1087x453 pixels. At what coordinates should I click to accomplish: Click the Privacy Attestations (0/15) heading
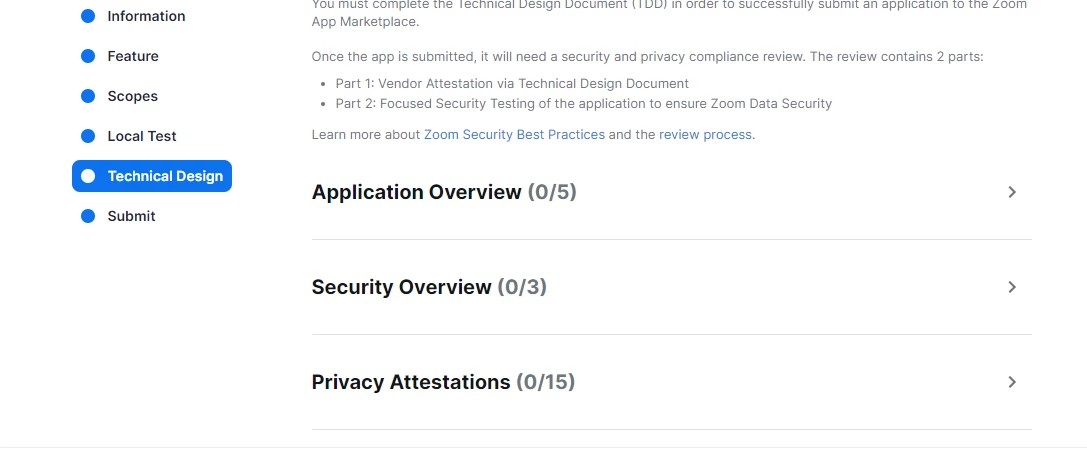[x=443, y=382]
